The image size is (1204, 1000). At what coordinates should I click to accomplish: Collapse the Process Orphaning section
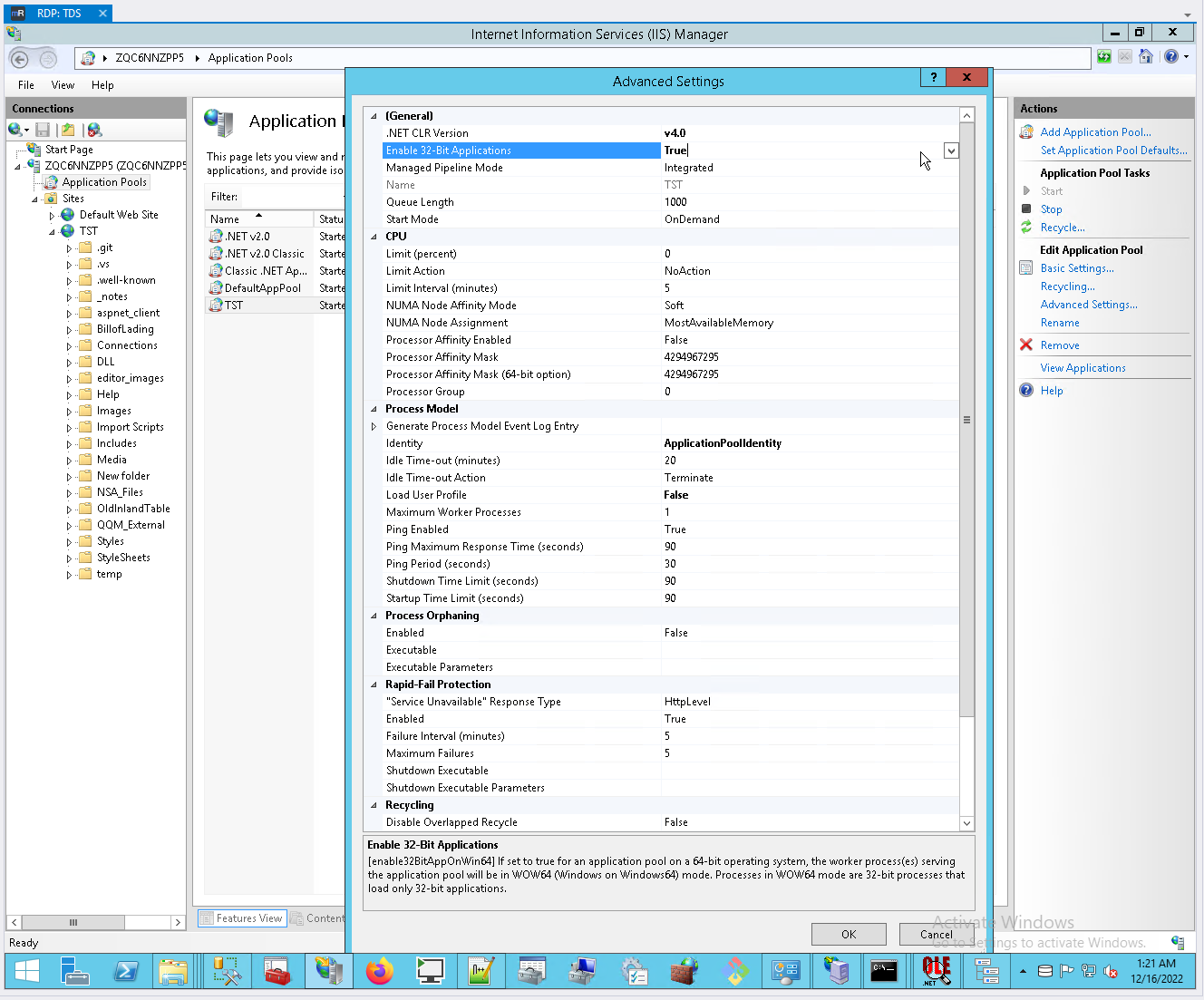[x=374, y=616]
